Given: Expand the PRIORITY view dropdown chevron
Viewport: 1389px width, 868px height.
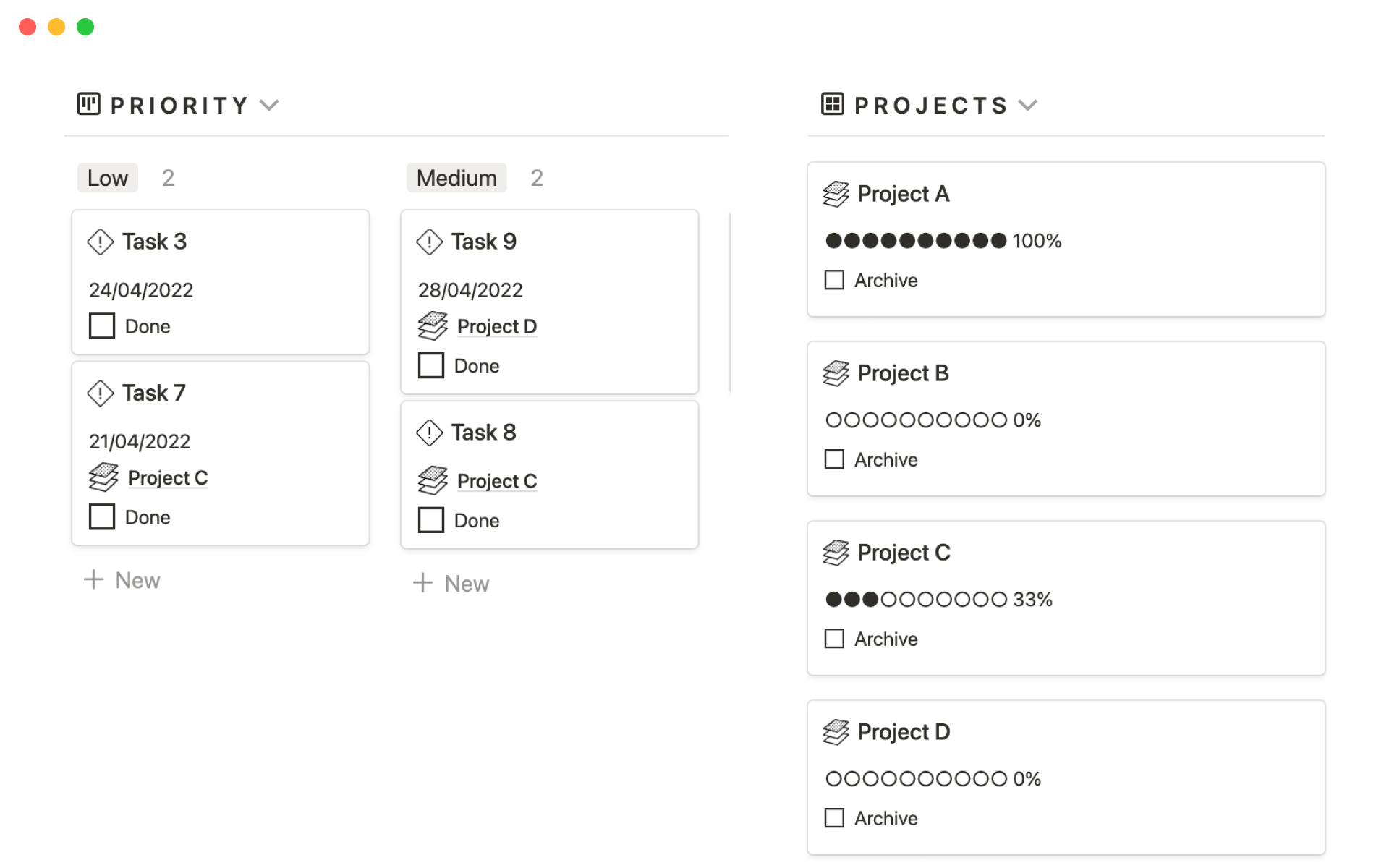Looking at the screenshot, I should pos(269,106).
